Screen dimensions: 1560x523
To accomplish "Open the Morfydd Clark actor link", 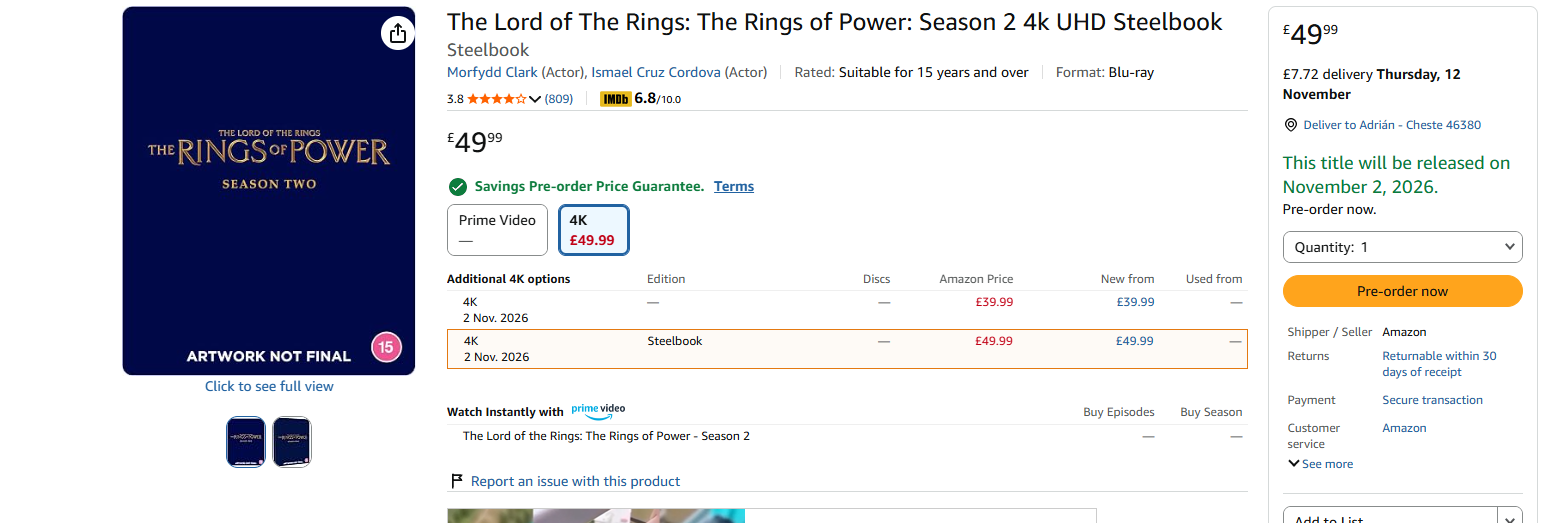I will (492, 72).
